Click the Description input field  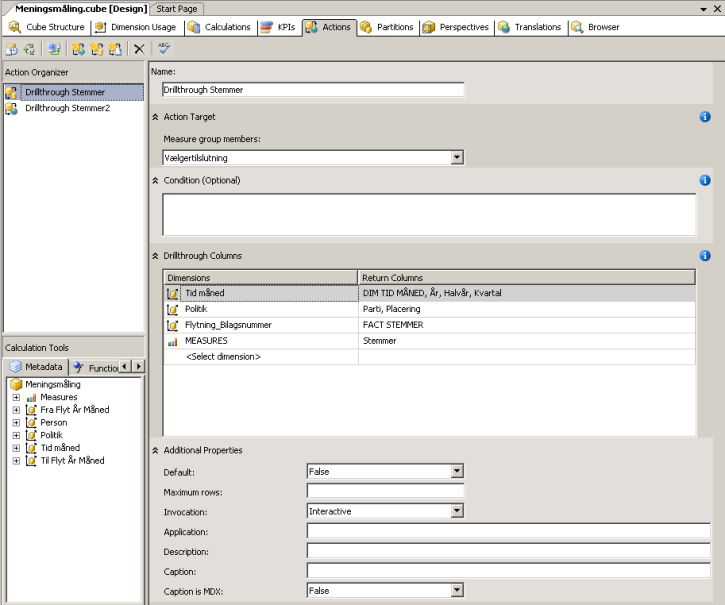click(509, 551)
